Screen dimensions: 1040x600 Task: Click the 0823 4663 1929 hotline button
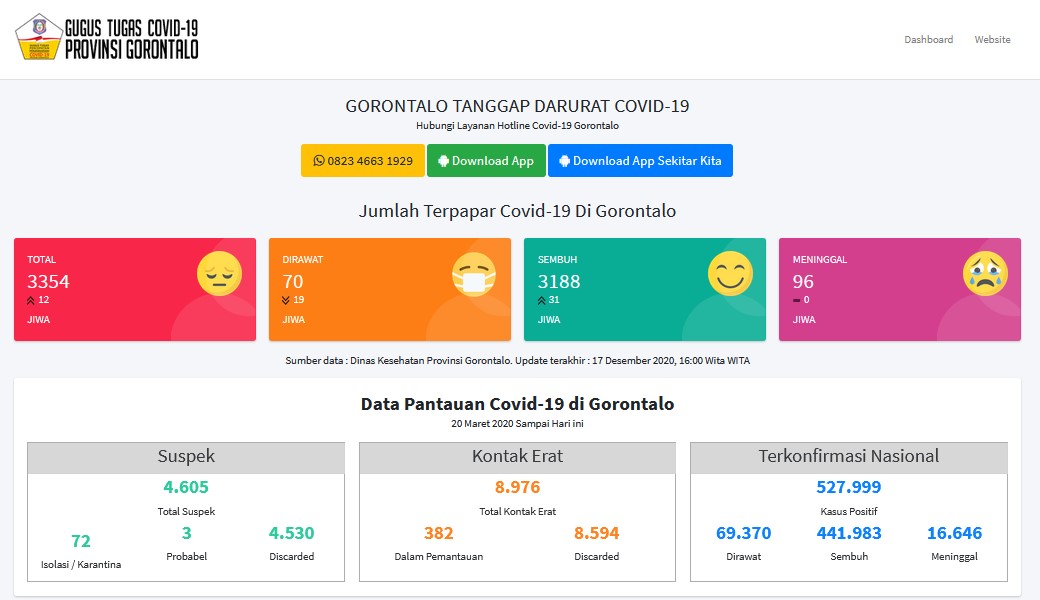tap(362, 160)
